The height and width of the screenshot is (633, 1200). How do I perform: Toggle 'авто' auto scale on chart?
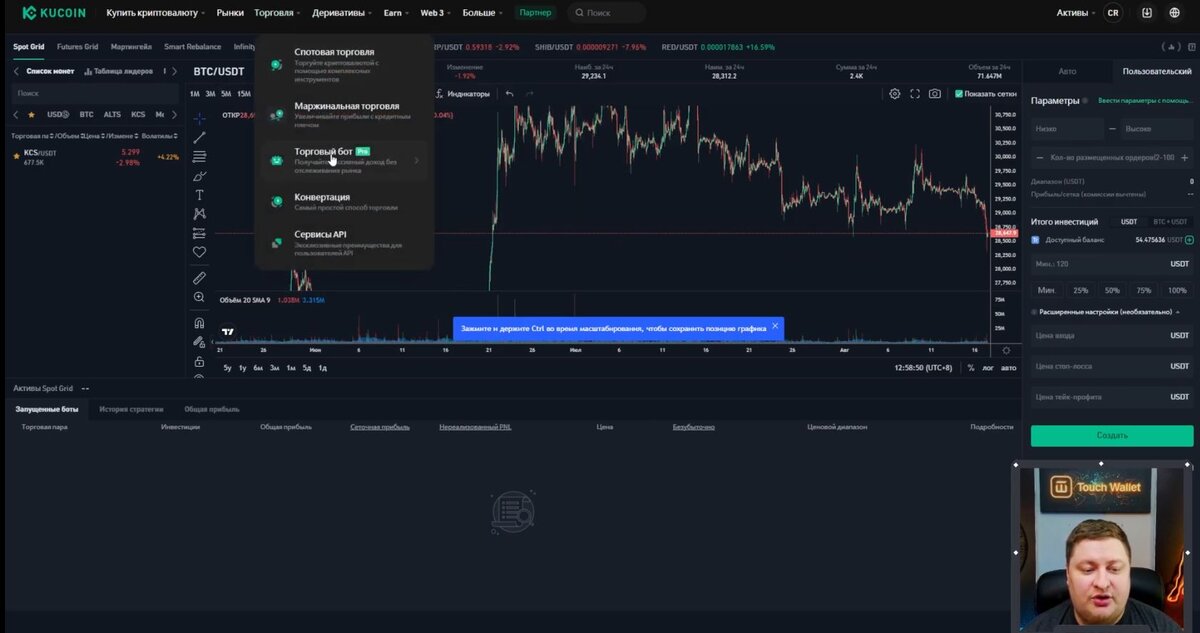point(1008,368)
